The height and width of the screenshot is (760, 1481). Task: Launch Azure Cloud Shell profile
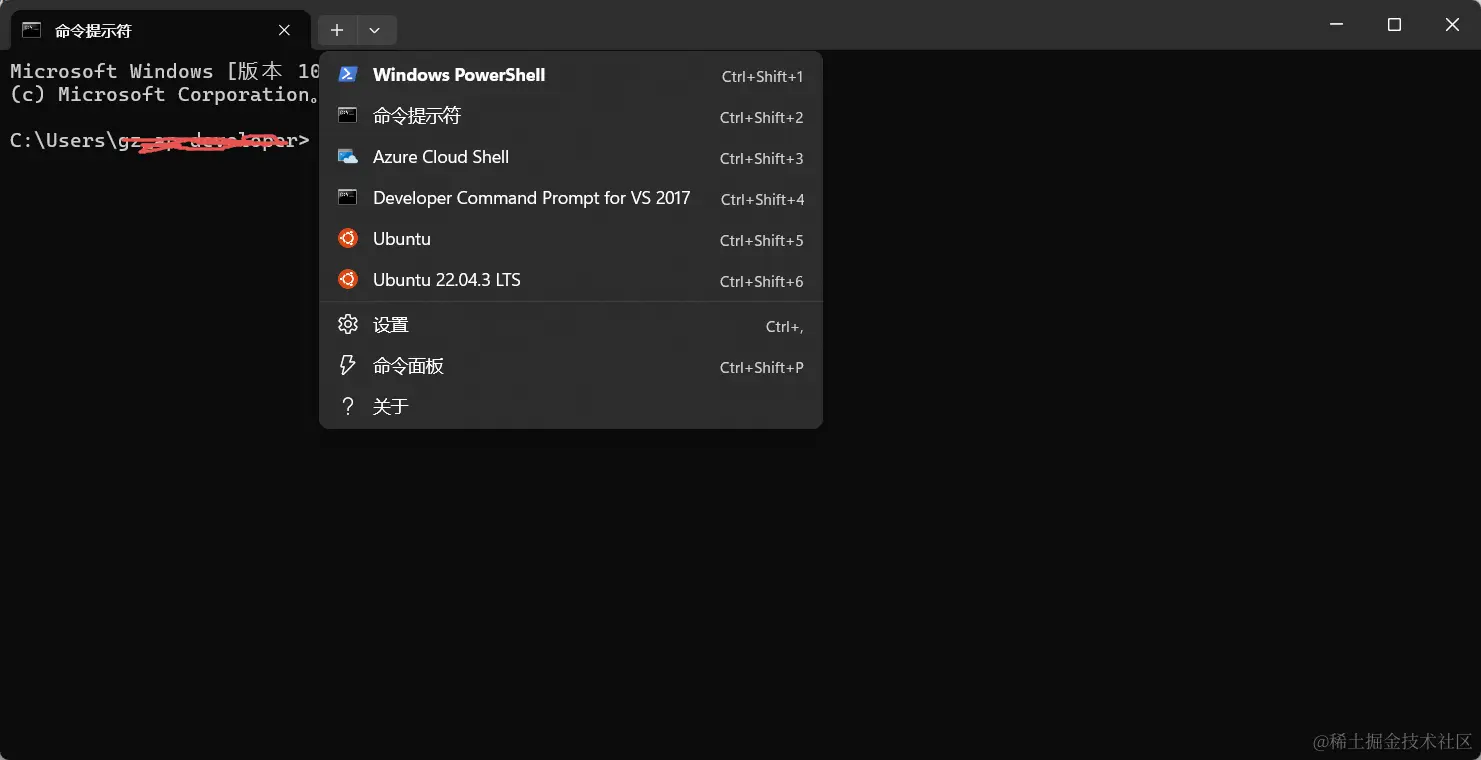pos(571,157)
